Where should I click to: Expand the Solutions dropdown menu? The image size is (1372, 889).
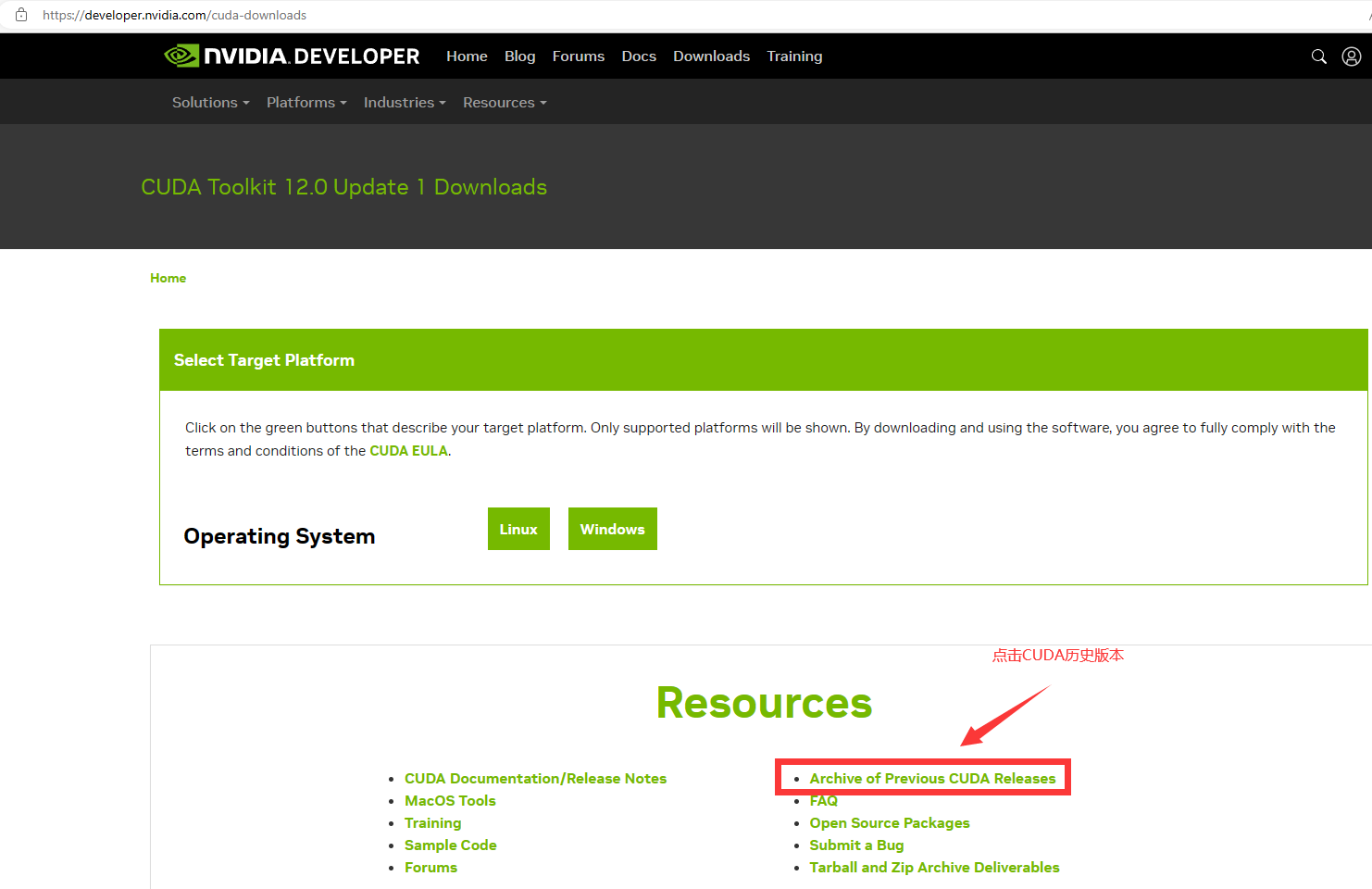point(210,102)
